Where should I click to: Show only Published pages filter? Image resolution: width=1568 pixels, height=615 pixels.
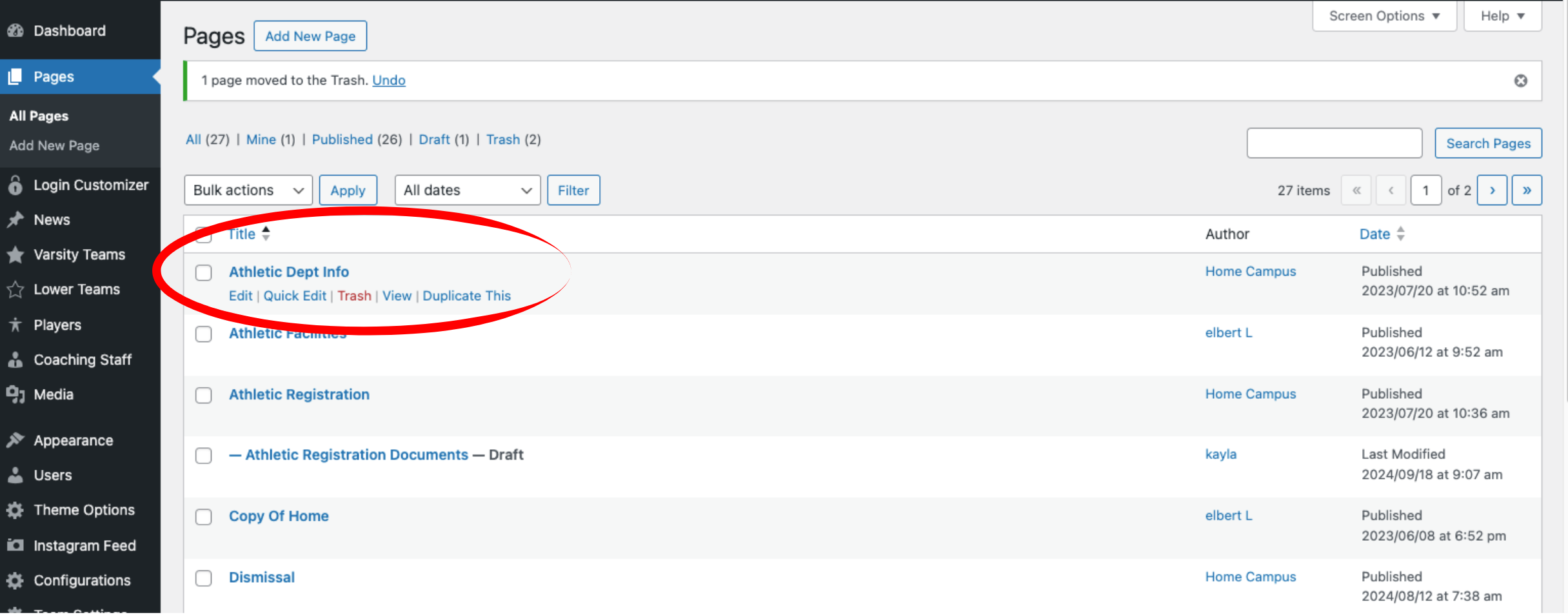(x=342, y=139)
